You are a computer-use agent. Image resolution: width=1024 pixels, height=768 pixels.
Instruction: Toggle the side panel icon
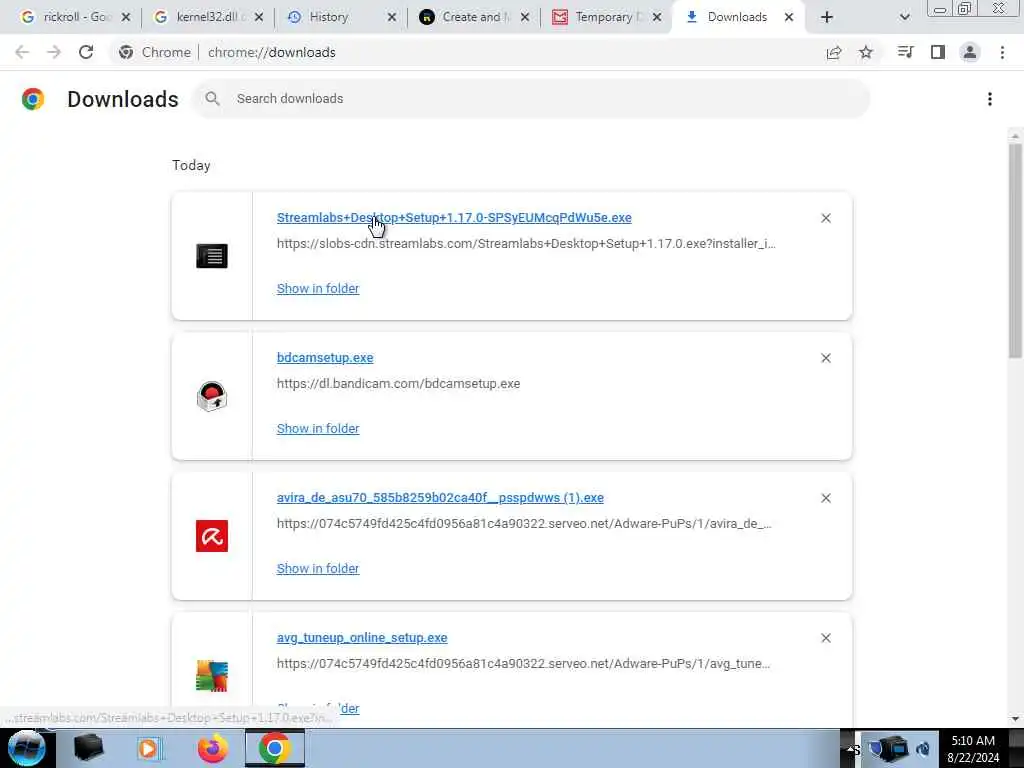tap(938, 52)
